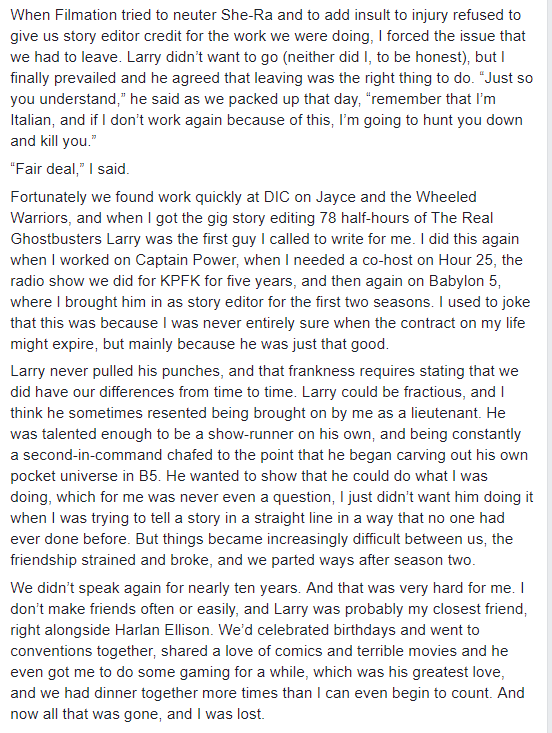Click the word "Italian" in Larry's quote
This screenshot has height=733, width=552.
(31, 120)
